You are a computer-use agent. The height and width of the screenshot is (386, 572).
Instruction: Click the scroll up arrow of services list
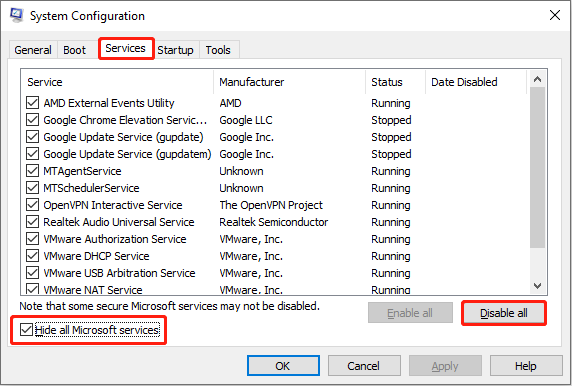pyautogui.click(x=537, y=79)
